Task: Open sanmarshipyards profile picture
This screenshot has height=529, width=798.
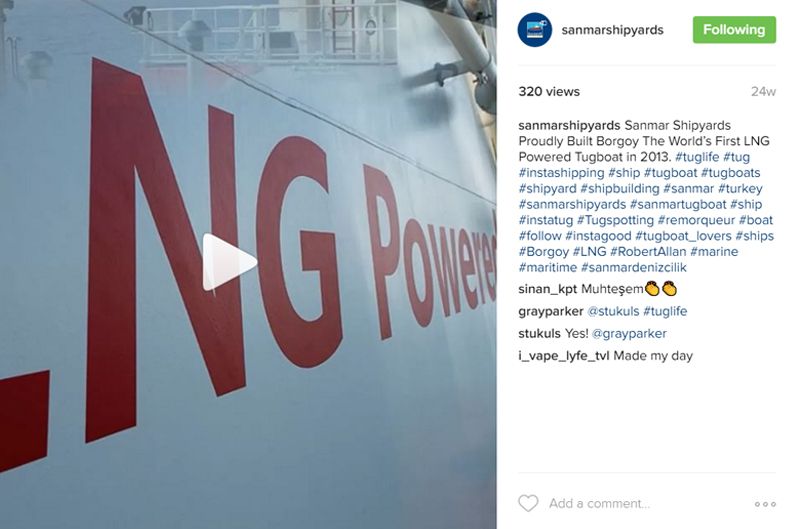Action: click(x=535, y=30)
